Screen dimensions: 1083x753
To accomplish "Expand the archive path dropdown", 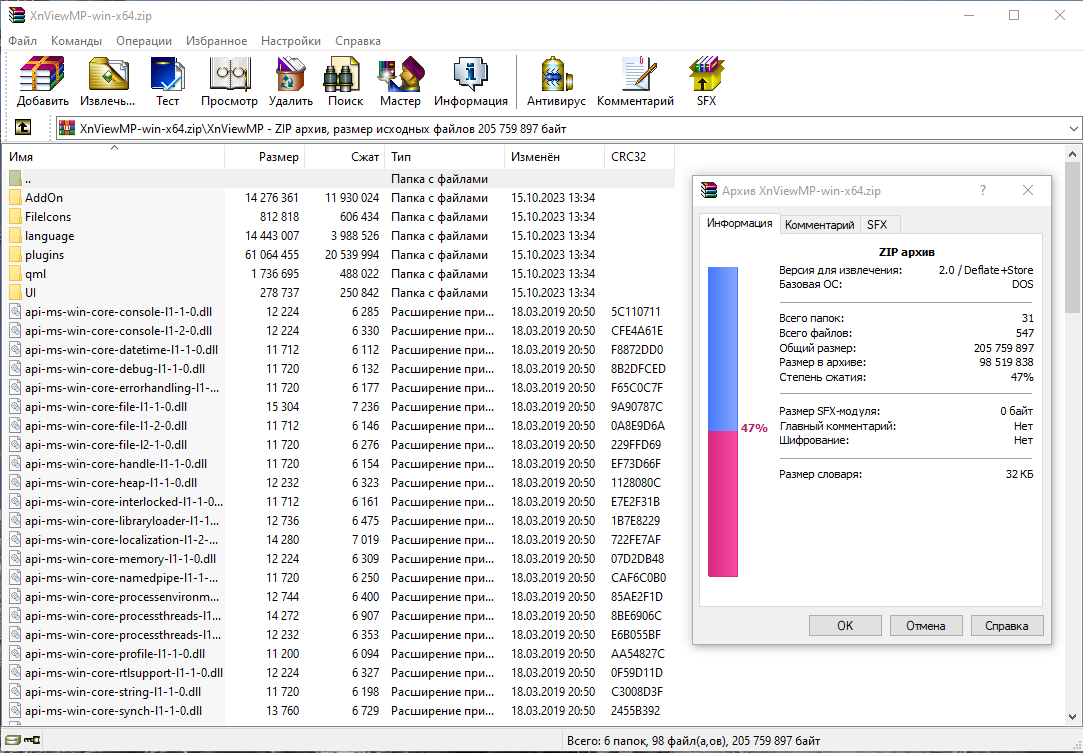I will tap(1073, 128).
